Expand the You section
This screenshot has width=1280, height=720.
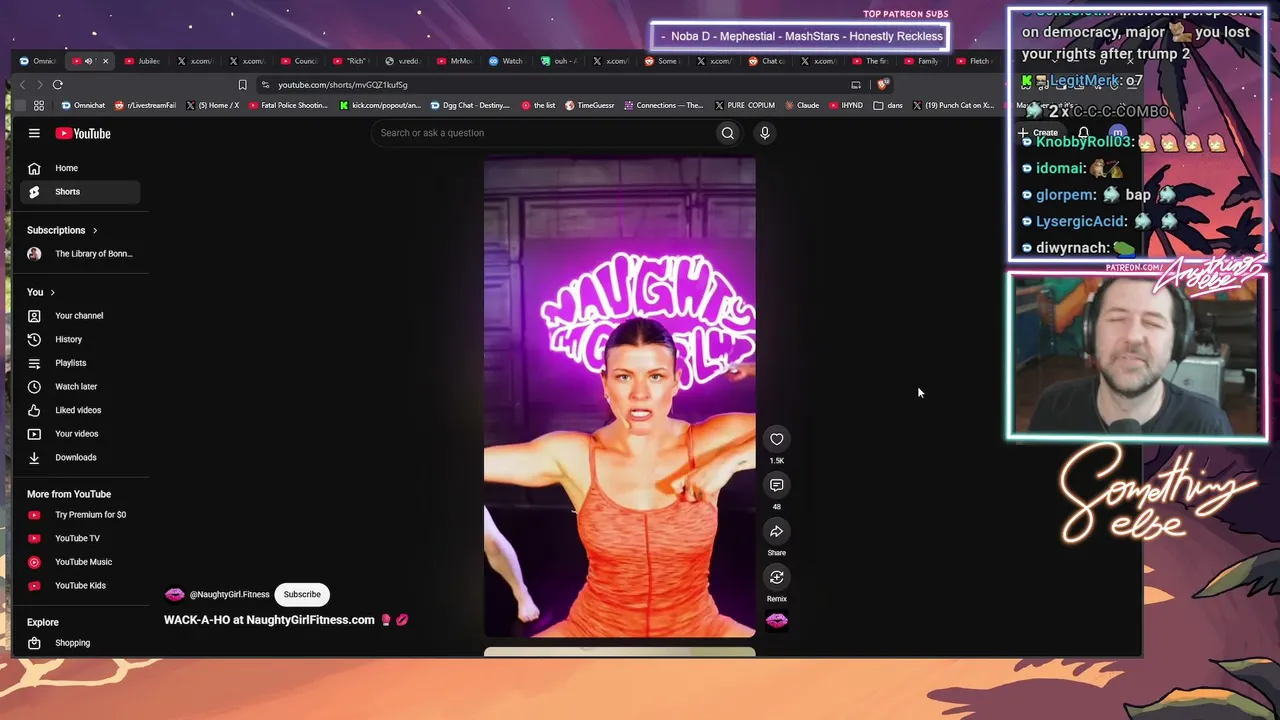coord(41,292)
